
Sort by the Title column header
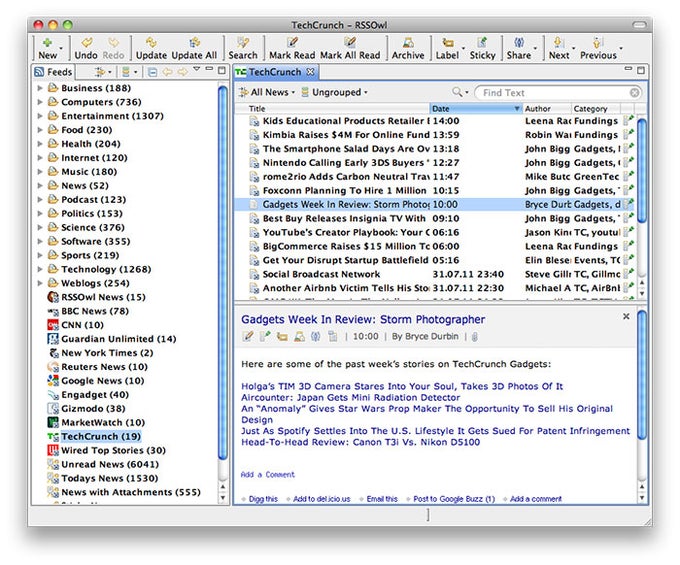pos(332,108)
